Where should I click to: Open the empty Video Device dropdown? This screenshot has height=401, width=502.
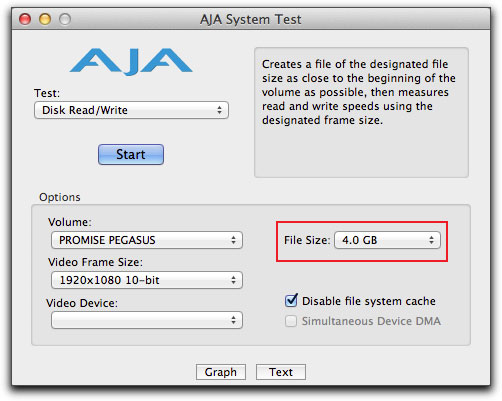147,320
